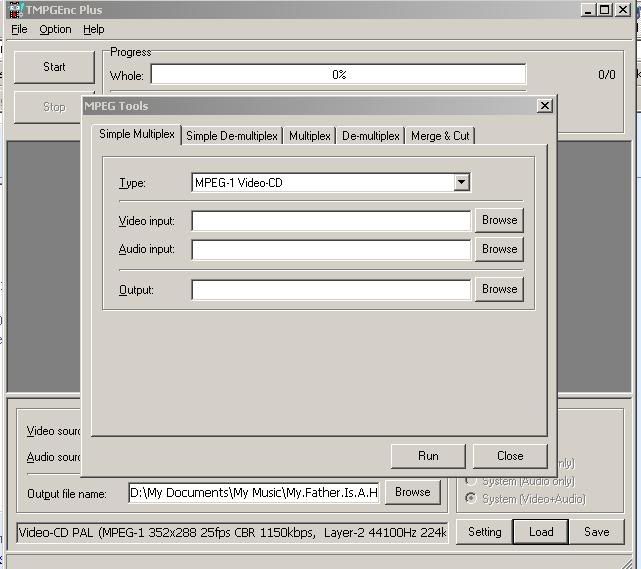
Task: Select System (Audio only) radio button
Action: [x=471, y=481]
